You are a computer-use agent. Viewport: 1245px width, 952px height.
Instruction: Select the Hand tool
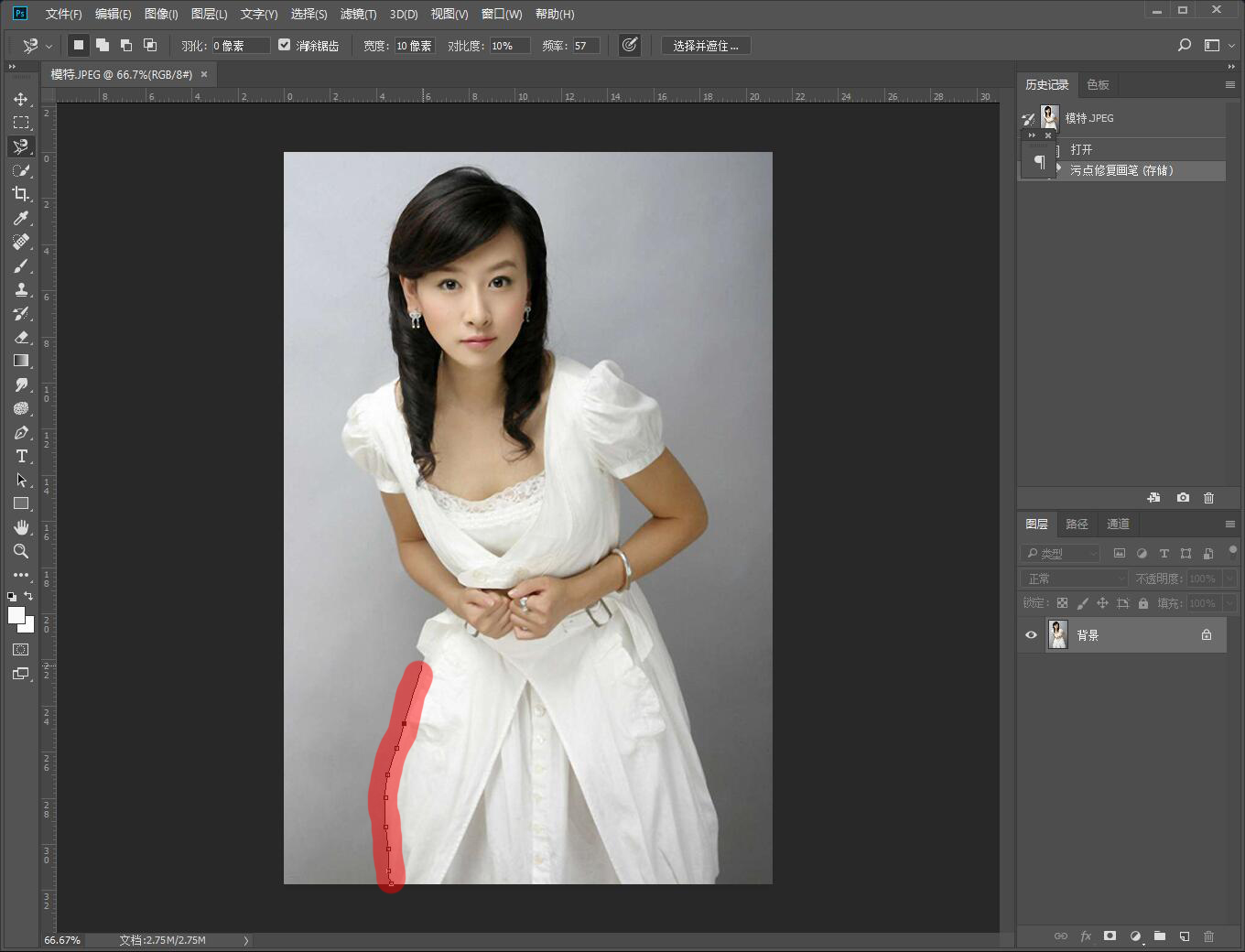click(21, 527)
